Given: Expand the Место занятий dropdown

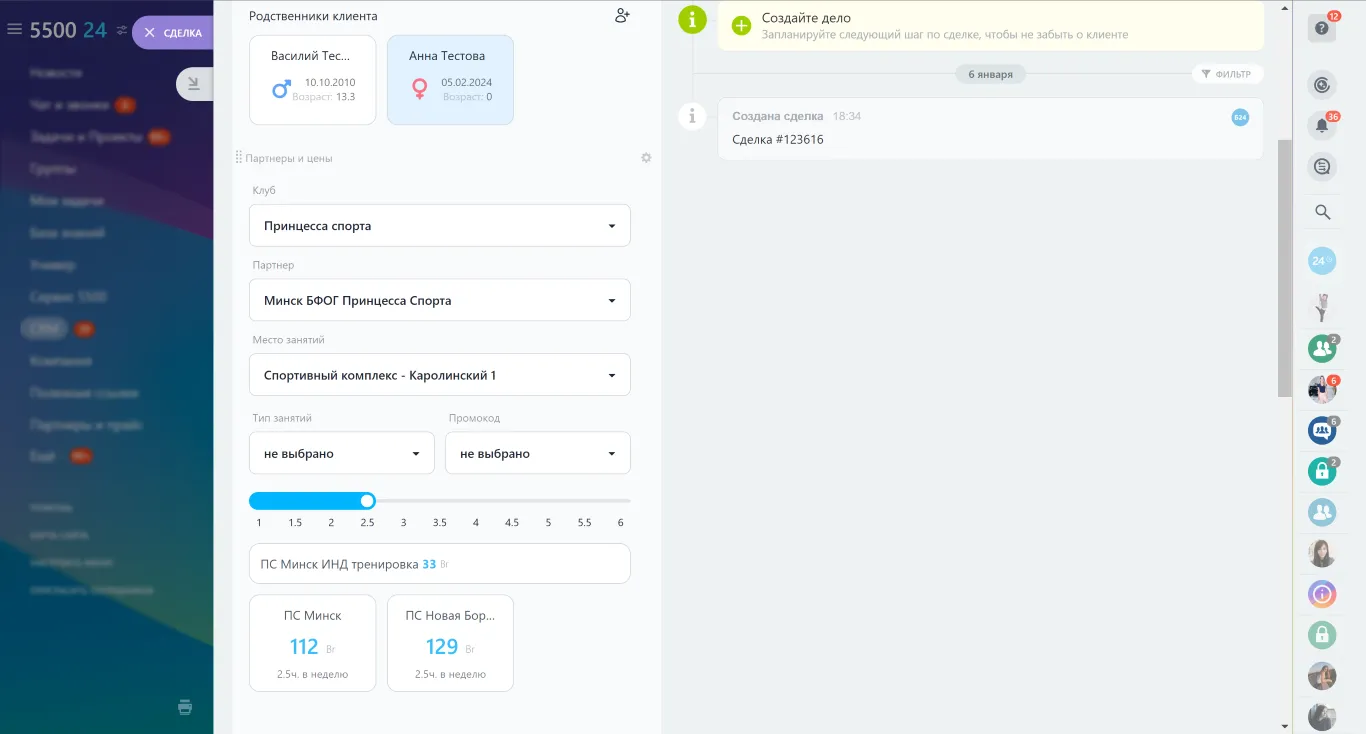Looking at the screenshot, I should coord(439,375).
